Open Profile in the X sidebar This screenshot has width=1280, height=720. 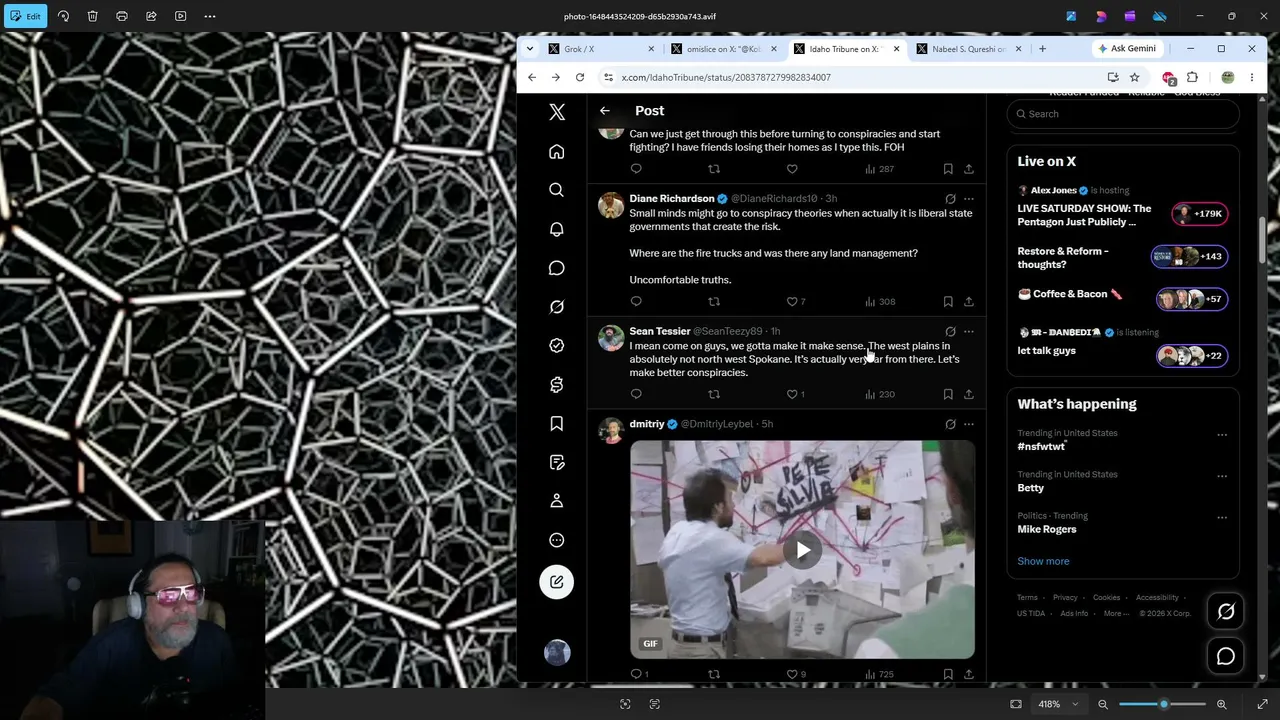click(x=557, y=501)
